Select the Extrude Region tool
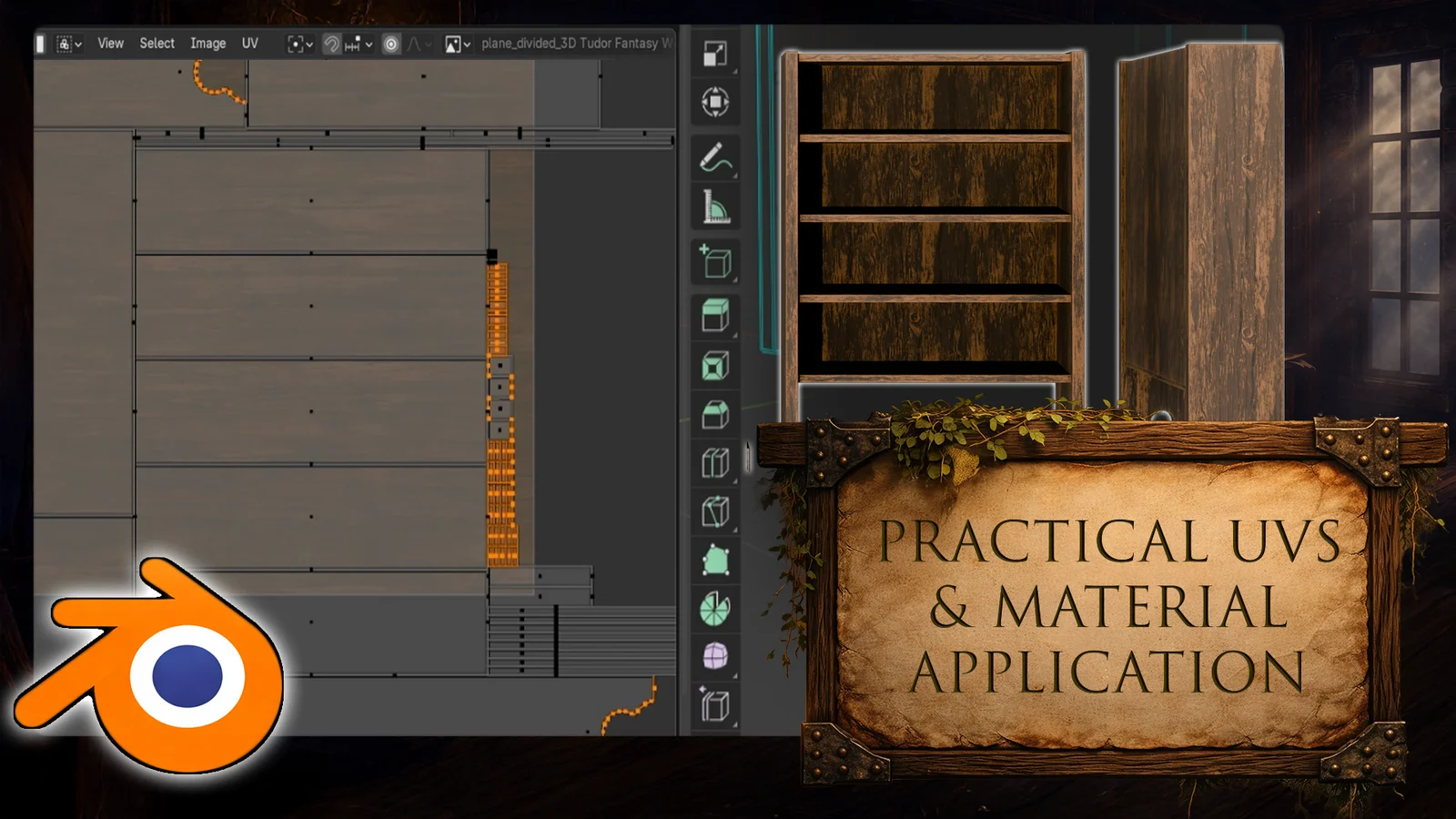Screen dimensions: 1456x819 point(714,312)
